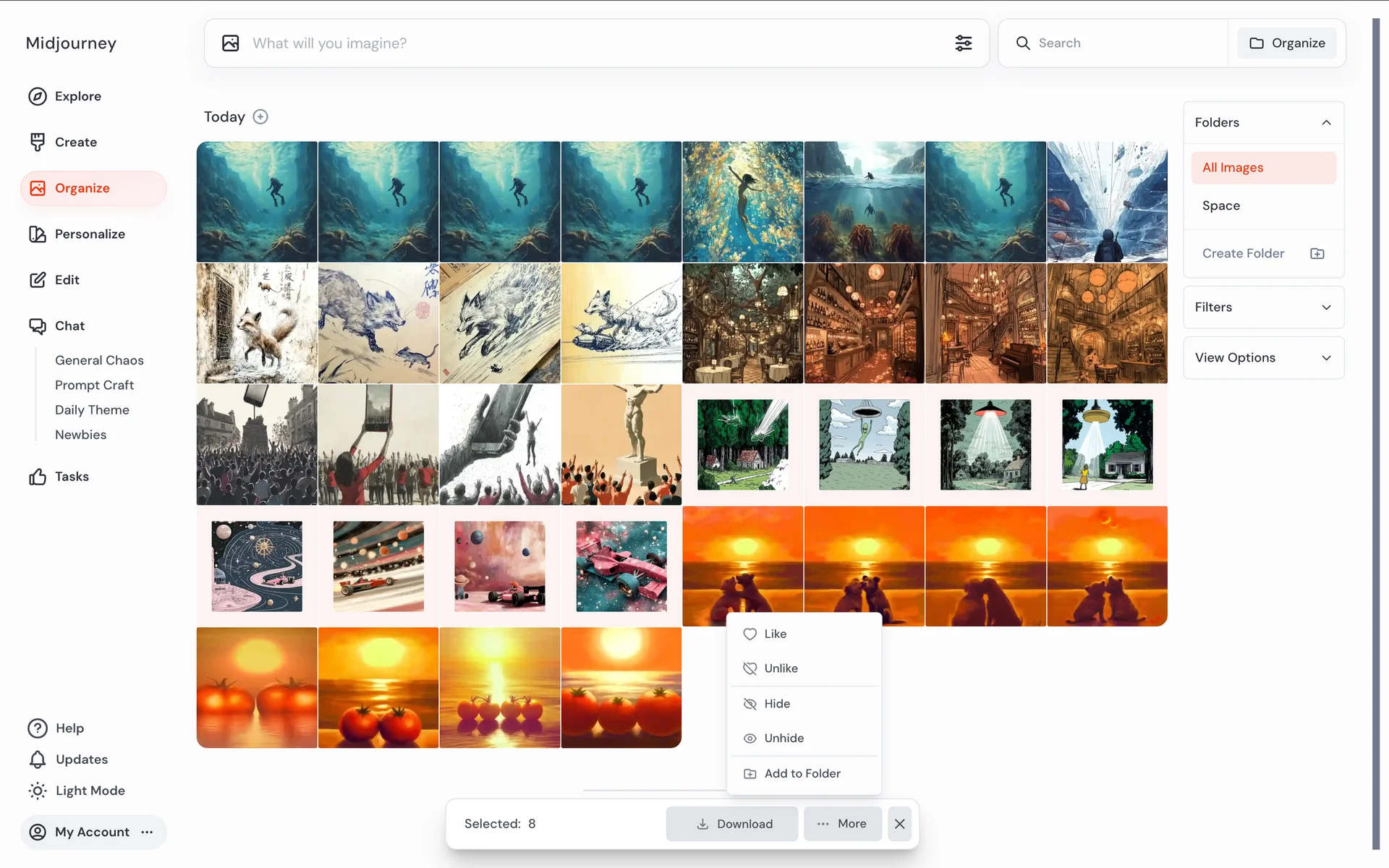
Task: Select Hide from the context menu
Action: point(777,704)
